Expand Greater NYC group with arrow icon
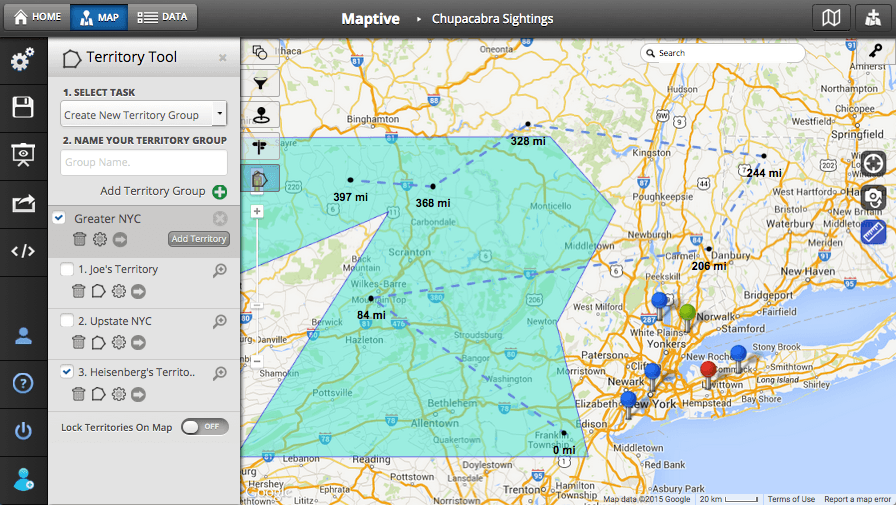The width and height of the screenshot is (896, 505). click(x=120, y=239)
